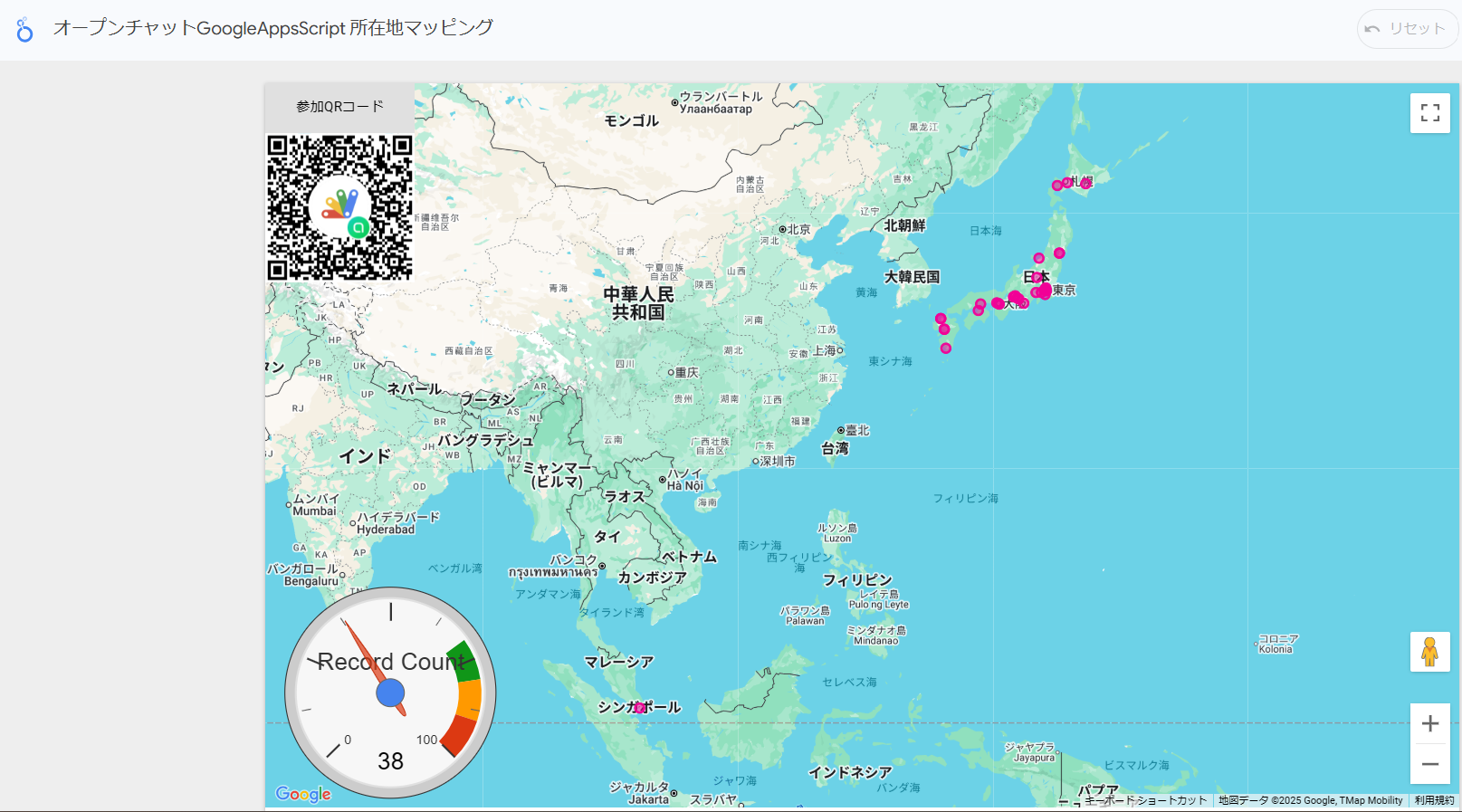Click the pink marker at シンガポール
Image resolution: width=1462 pixels, height=812 pixels.
tap(639, 708)
